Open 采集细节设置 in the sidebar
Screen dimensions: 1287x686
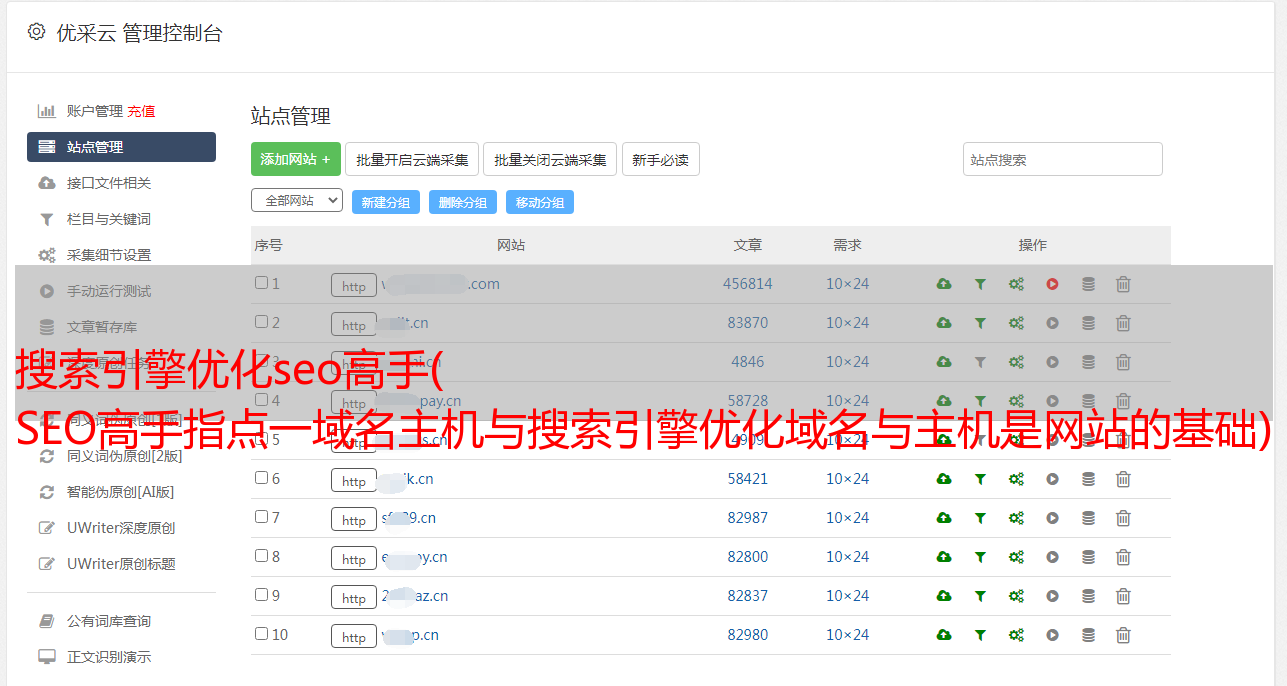click(x=109, y=255)
